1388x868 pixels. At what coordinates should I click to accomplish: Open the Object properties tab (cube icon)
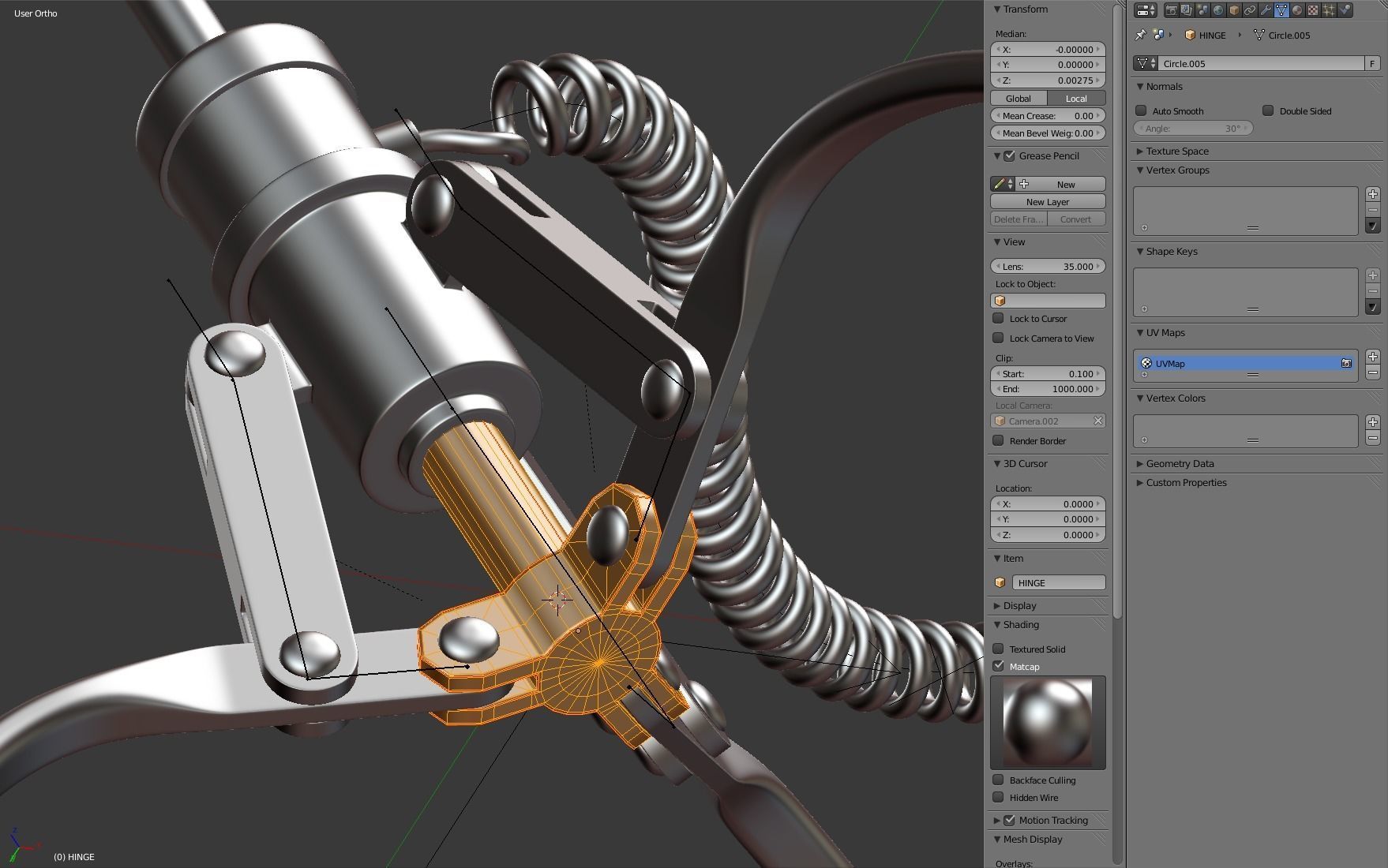coord(1234,10)
